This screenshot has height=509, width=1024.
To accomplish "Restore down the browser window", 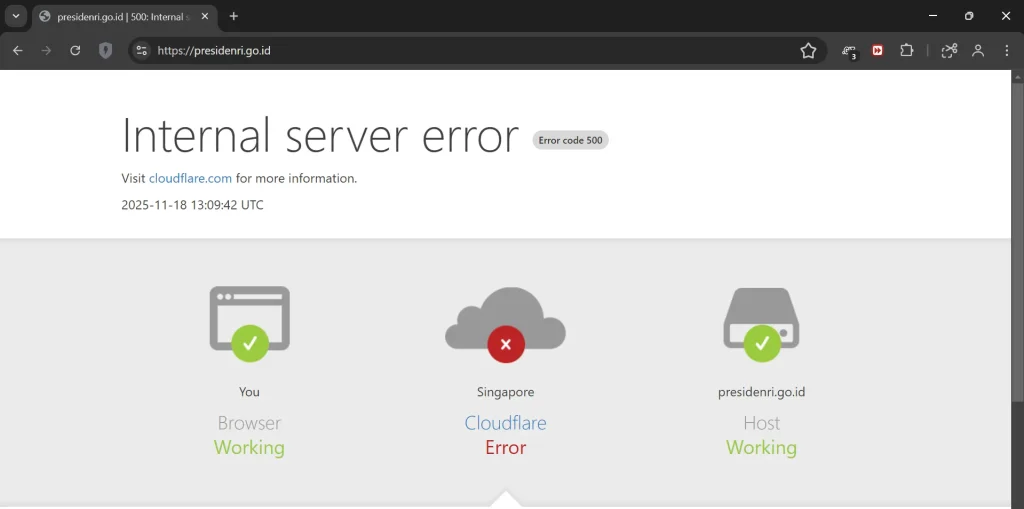I will (x=969, y=16).
